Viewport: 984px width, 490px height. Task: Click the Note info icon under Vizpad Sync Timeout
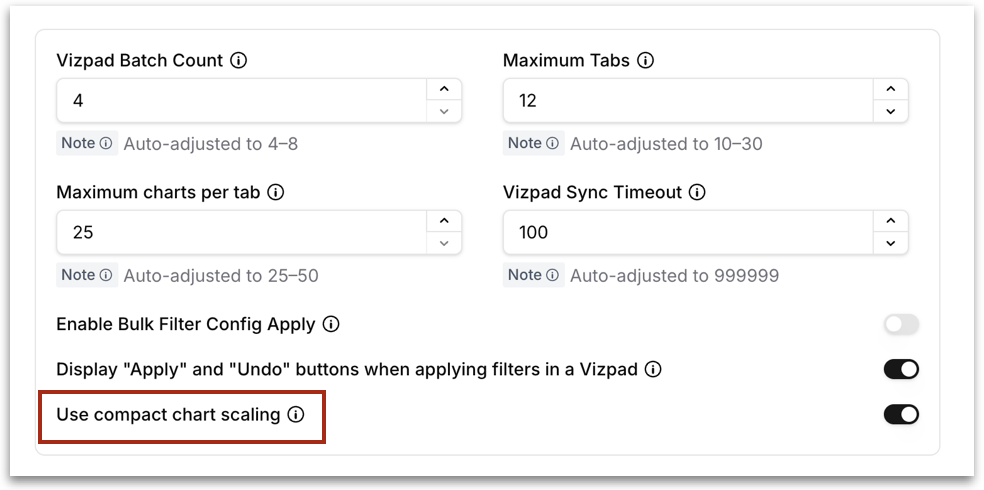(x=552, y=275)
